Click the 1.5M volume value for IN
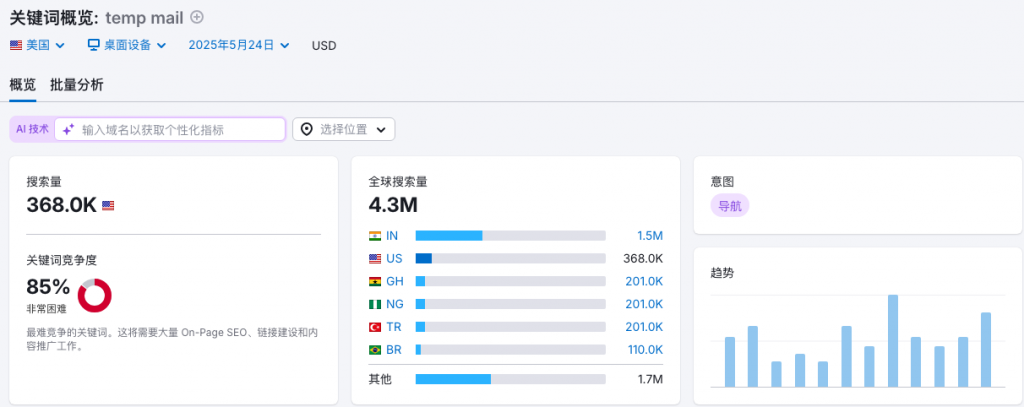Viewport: 1024px width, 407px height. tap(650, 236)
